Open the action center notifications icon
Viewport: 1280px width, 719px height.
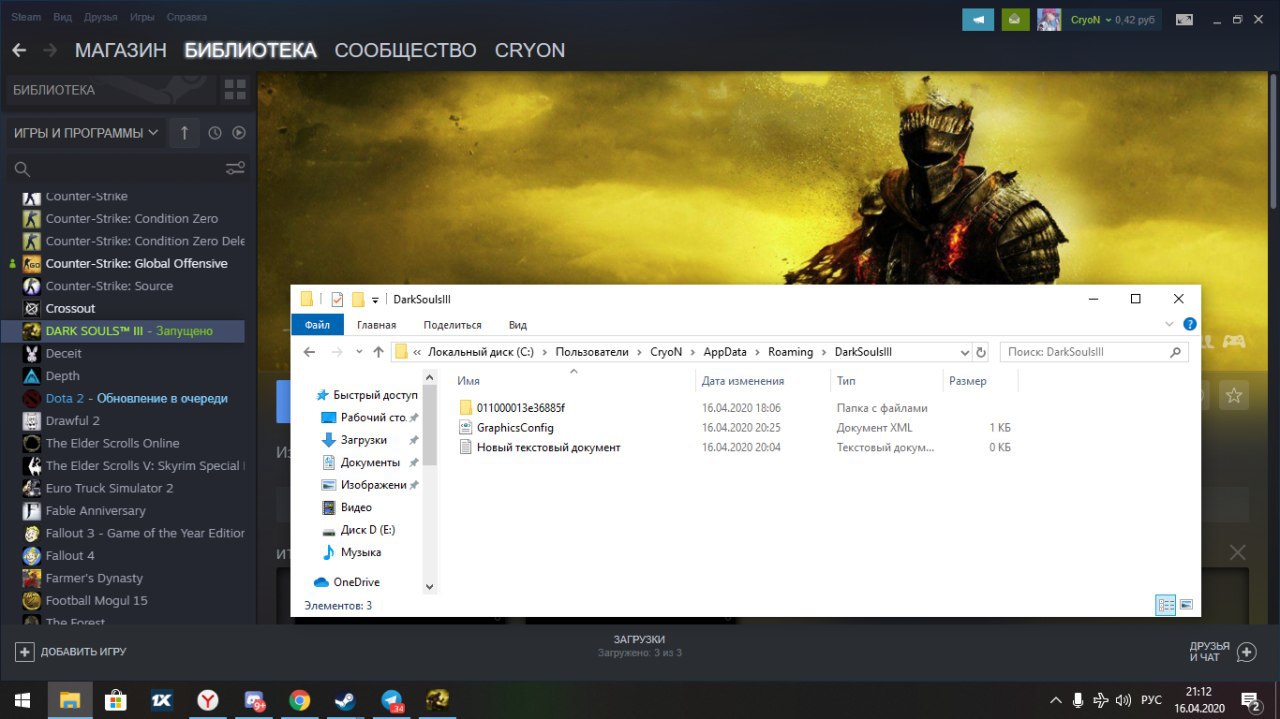click(1250, 700)
